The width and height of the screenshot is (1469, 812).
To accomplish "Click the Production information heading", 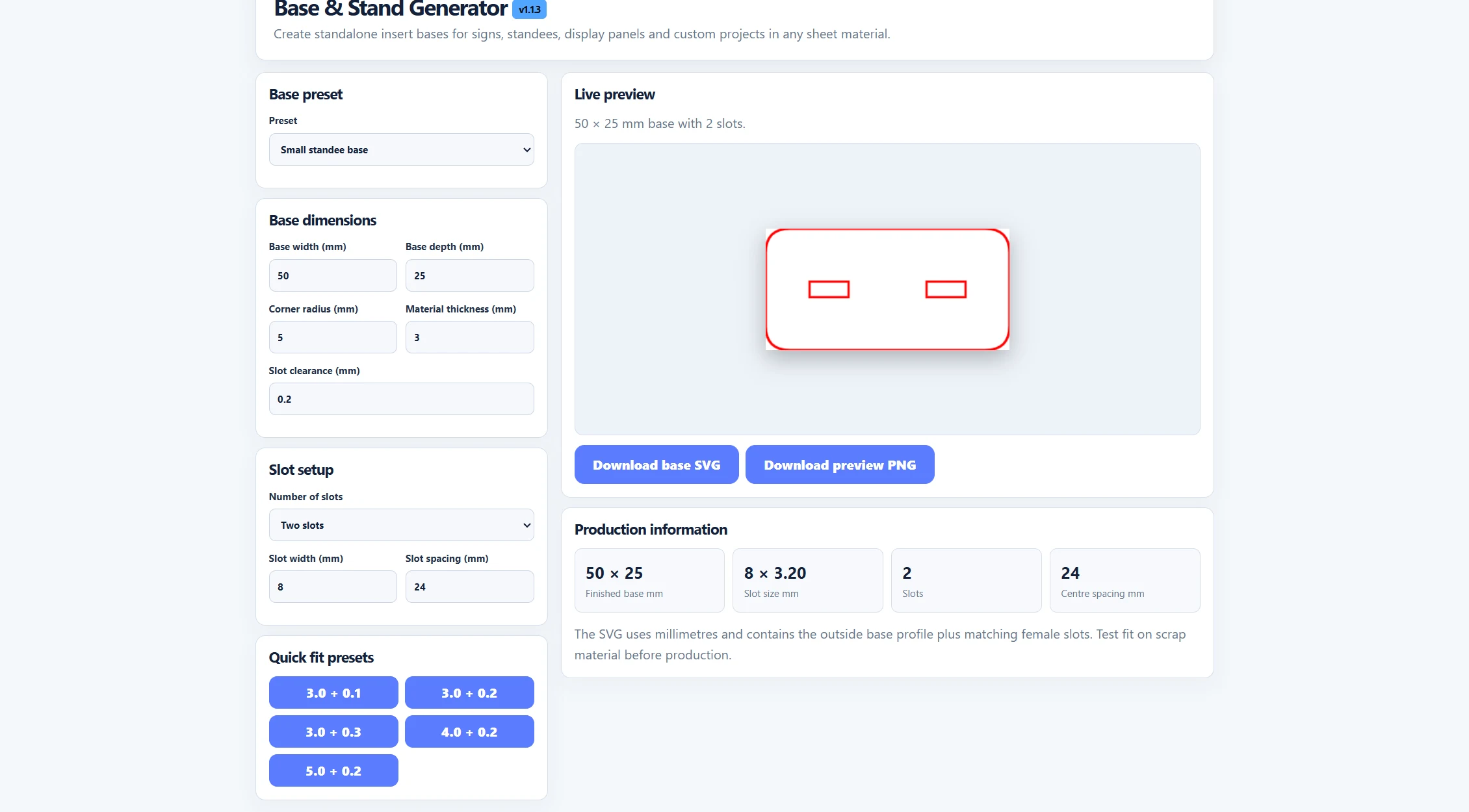I will [x=651, y=529].
